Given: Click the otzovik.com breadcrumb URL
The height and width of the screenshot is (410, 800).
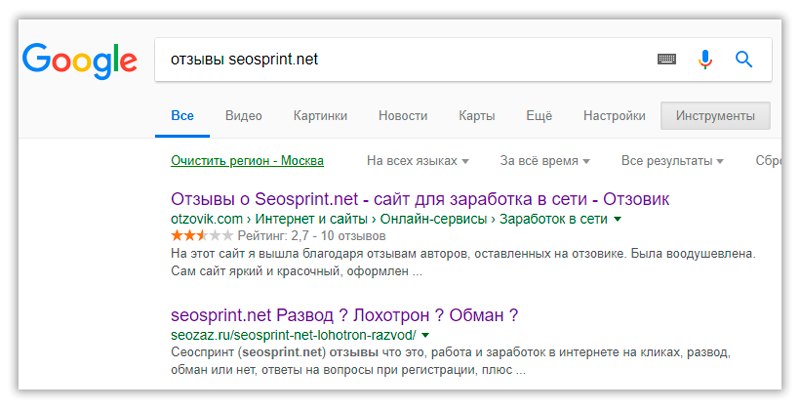Looking at the screenshot, I should click(x=389, y=219).
